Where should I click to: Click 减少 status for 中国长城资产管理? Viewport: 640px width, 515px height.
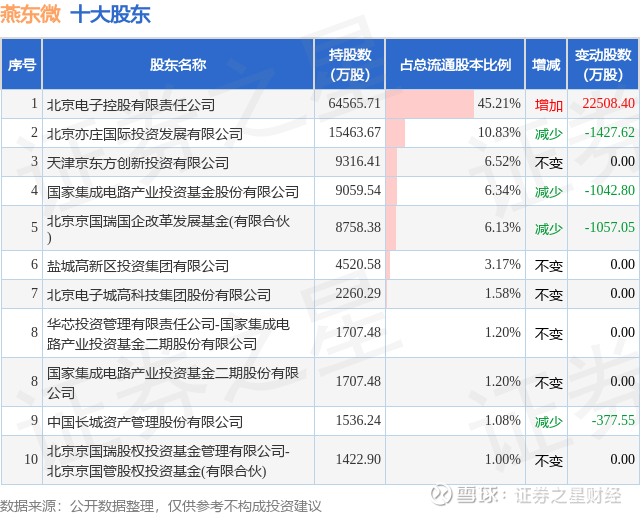pyautogui.click(x=549, y=422)
